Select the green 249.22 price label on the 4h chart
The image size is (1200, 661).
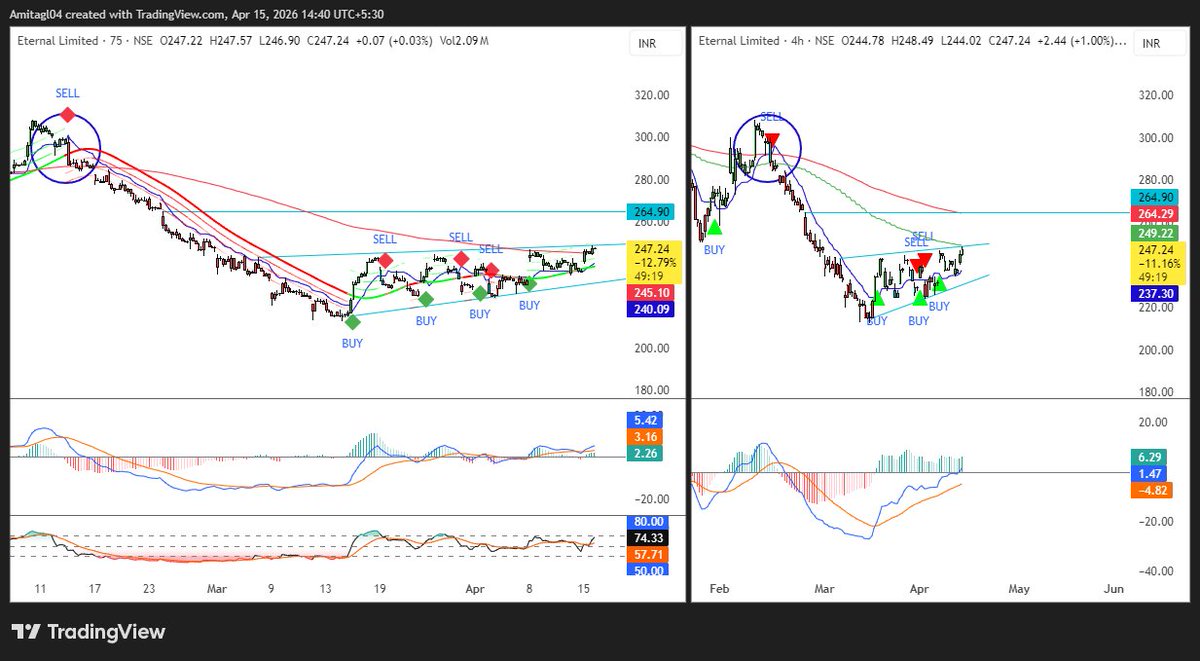pyautogui.click(x=1155, y=232)
